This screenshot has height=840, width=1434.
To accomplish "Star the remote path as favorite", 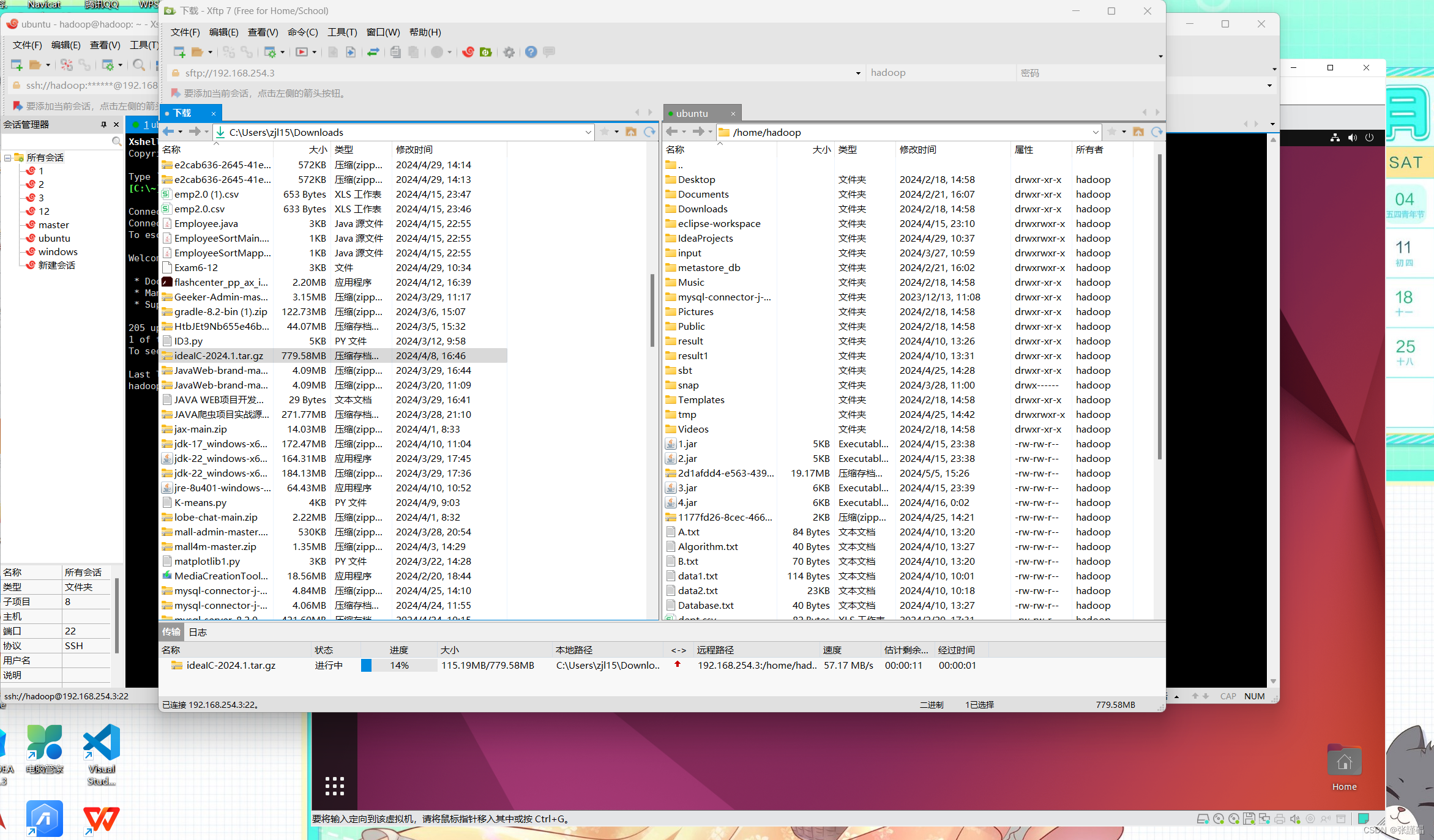I will click(x=1111, y=132).
